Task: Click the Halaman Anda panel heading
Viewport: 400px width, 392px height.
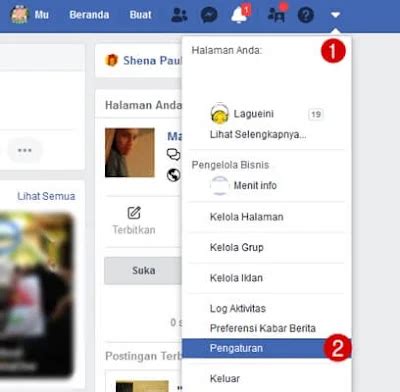Action: (143, 105)
